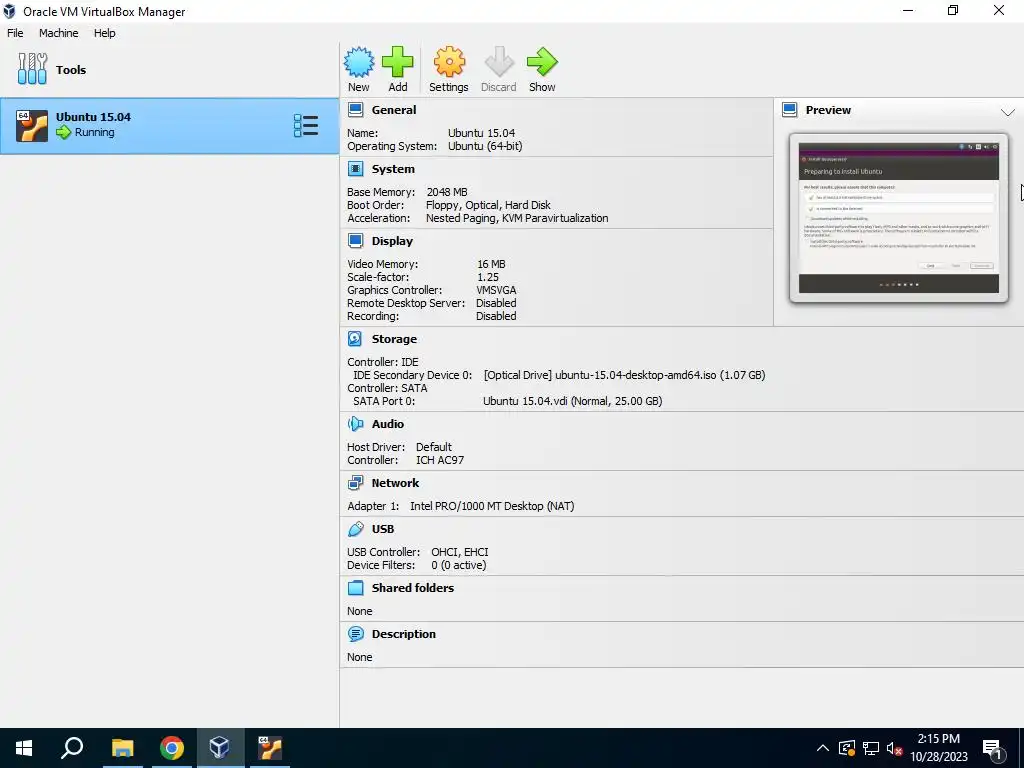The width and height of the screenshot is (1024, 768).
Task: Open the Storage section header link
Action: (x=394, y=339)
